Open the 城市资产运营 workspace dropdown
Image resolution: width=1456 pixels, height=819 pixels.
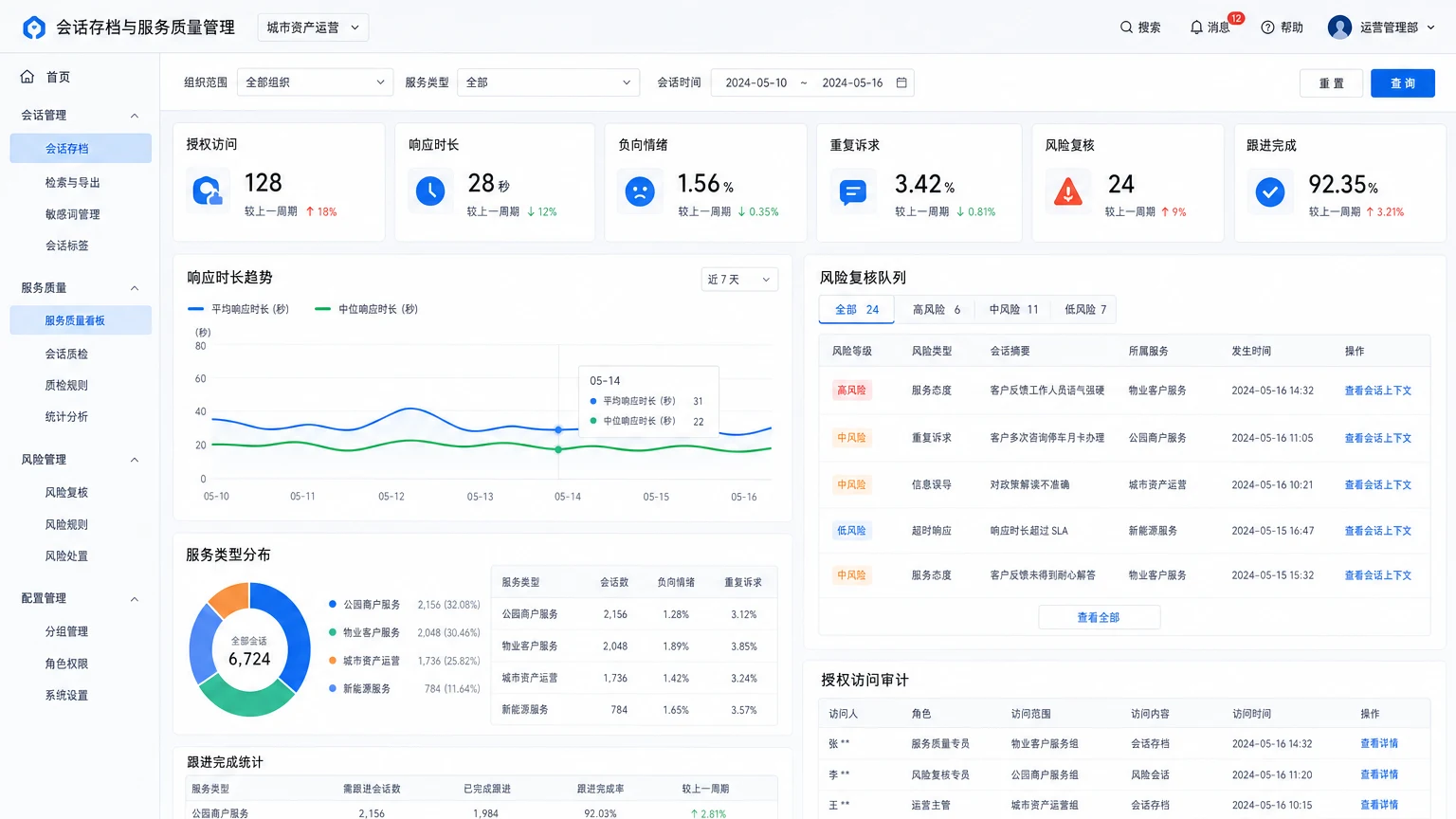pos(313,27)
